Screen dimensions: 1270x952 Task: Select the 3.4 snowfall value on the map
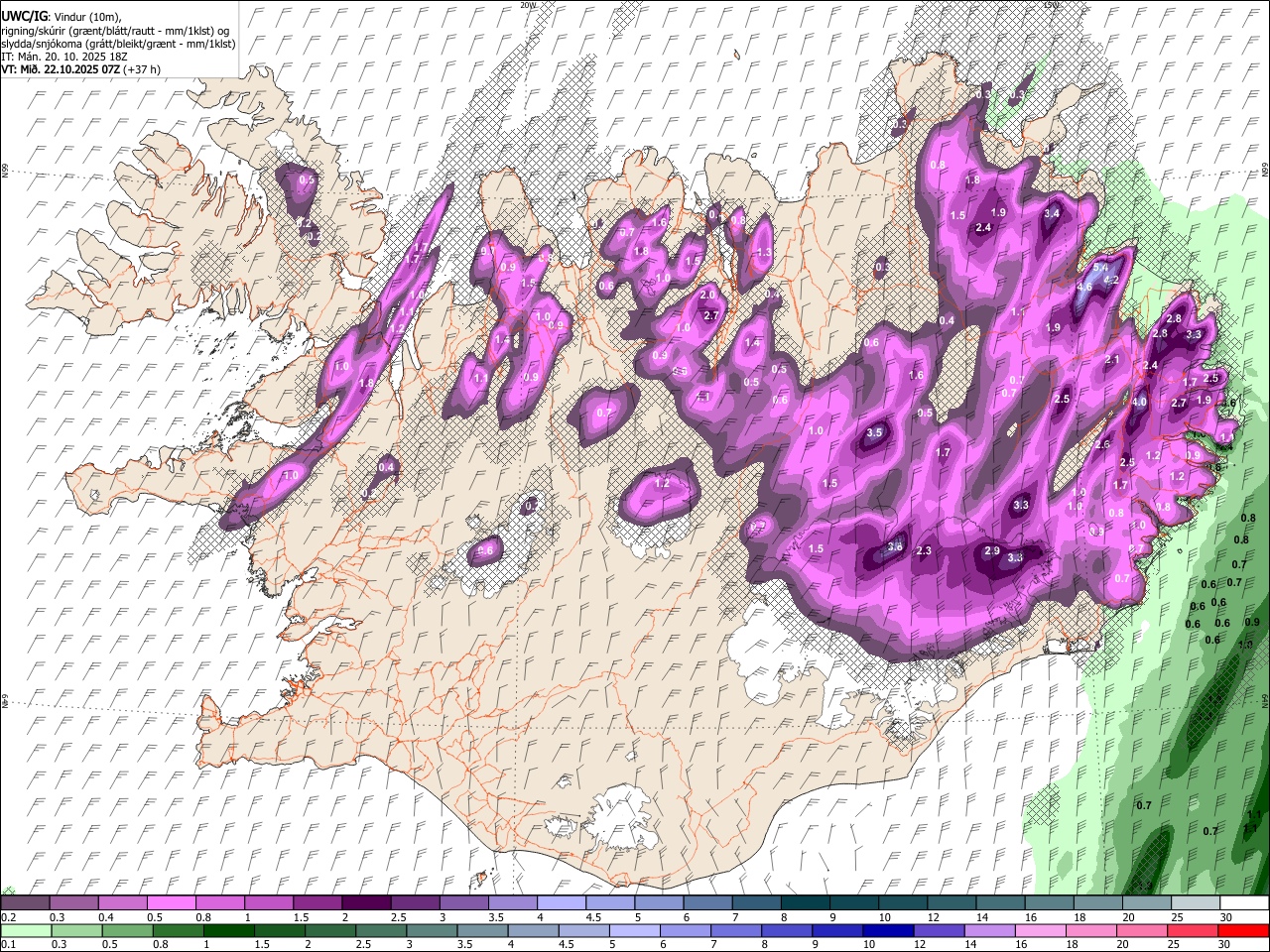pos(1052,213)
